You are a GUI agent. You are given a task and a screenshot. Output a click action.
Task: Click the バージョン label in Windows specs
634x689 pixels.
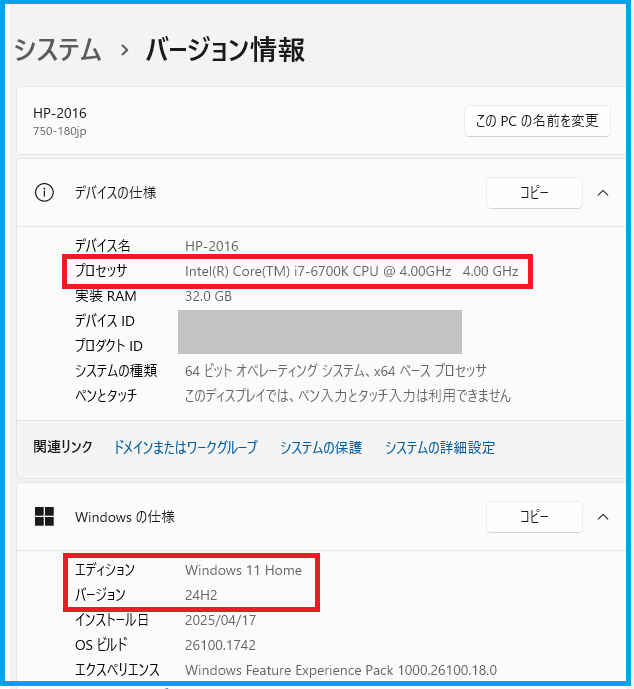pyautogui.click(x=100, y=595)
